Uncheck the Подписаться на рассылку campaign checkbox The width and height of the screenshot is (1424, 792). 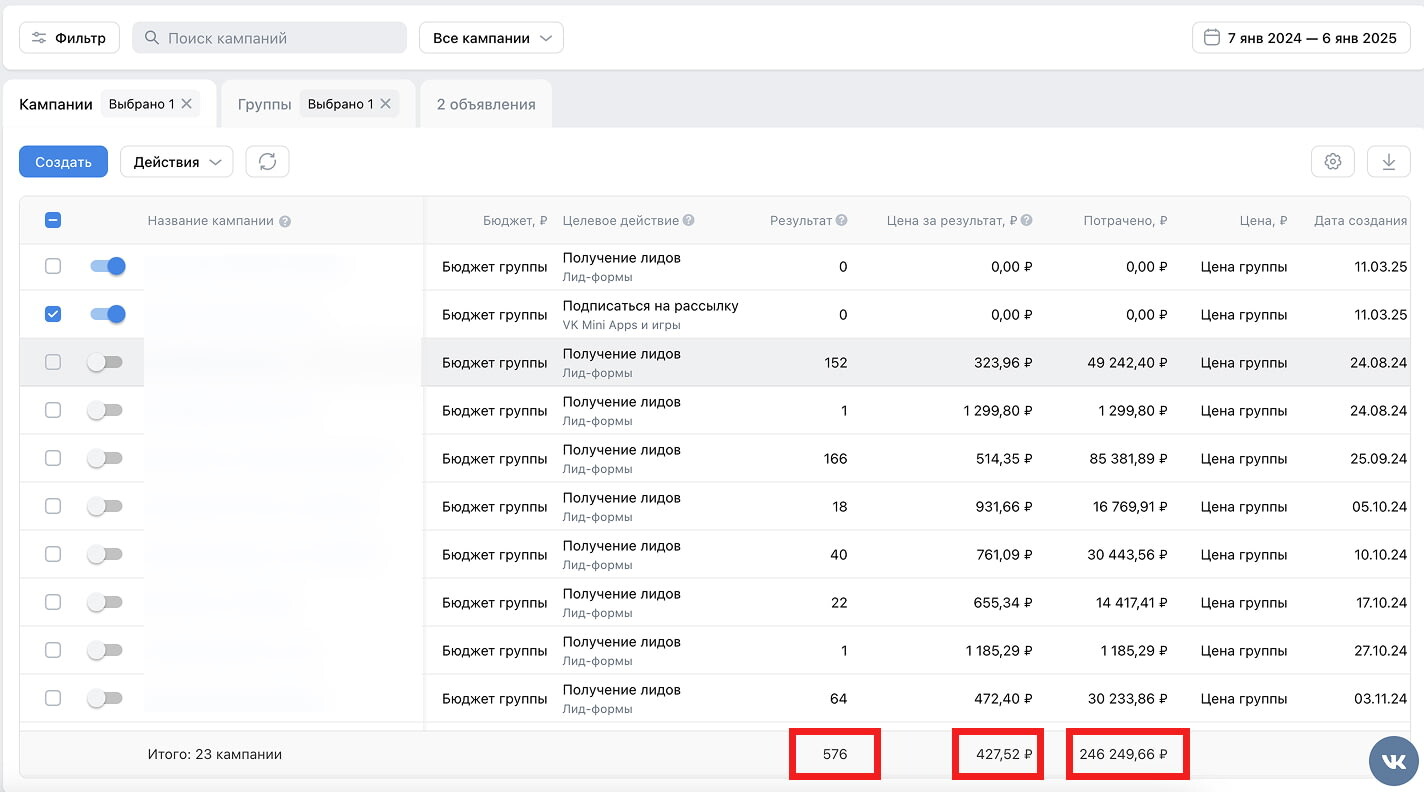point(53,314)
